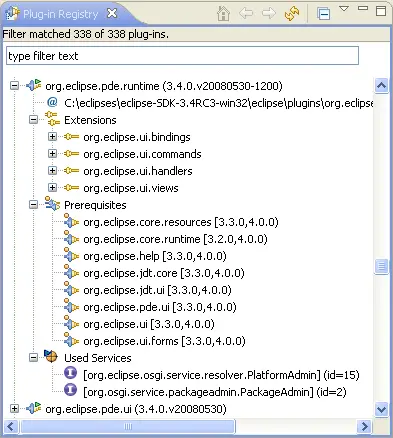Select org.eclipse.pde.runtime (3.4.0.v20080530-1200)
This screenshot has height=438, width=393.
point(164,86)
